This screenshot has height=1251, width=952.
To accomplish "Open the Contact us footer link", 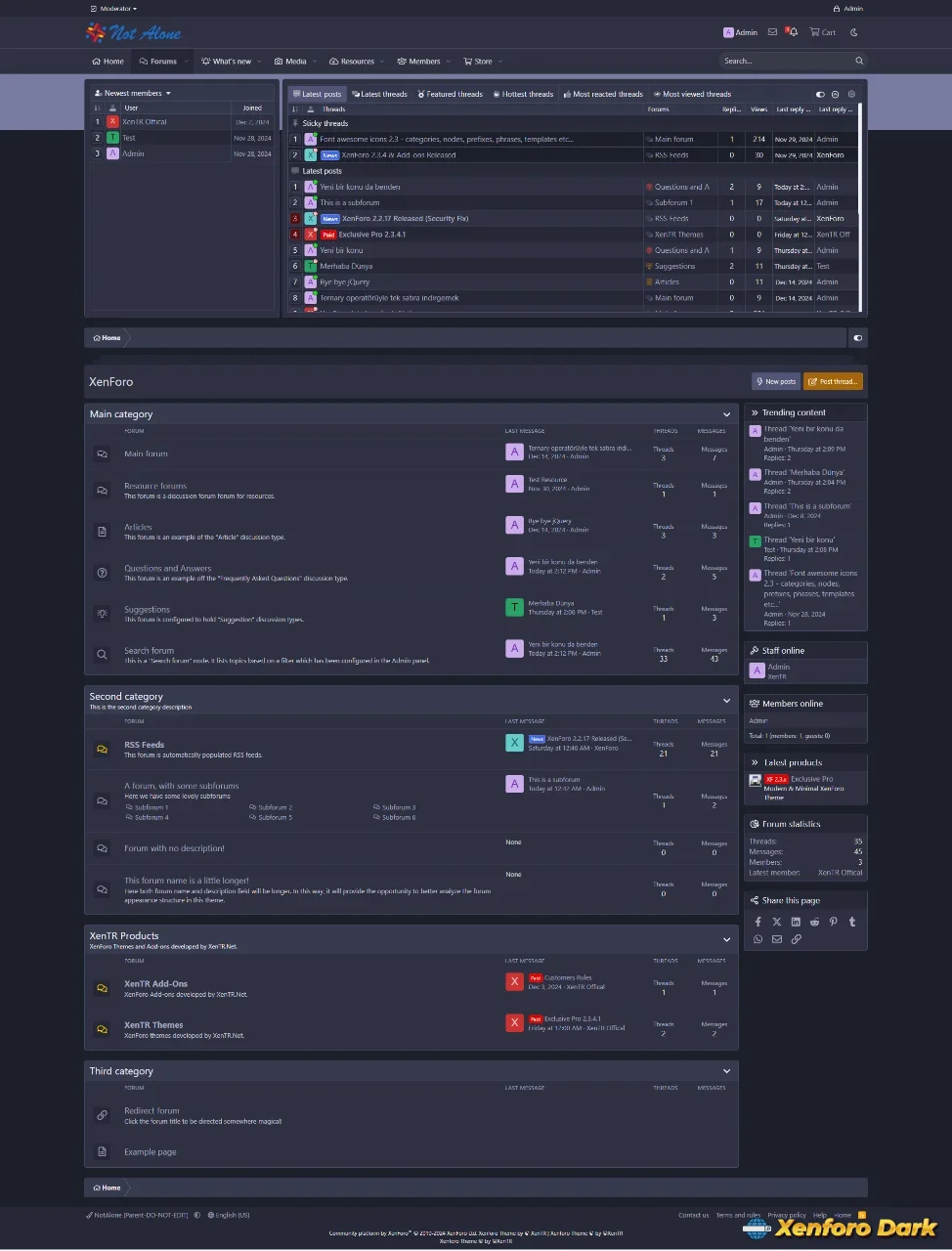I will (694, 1215).
